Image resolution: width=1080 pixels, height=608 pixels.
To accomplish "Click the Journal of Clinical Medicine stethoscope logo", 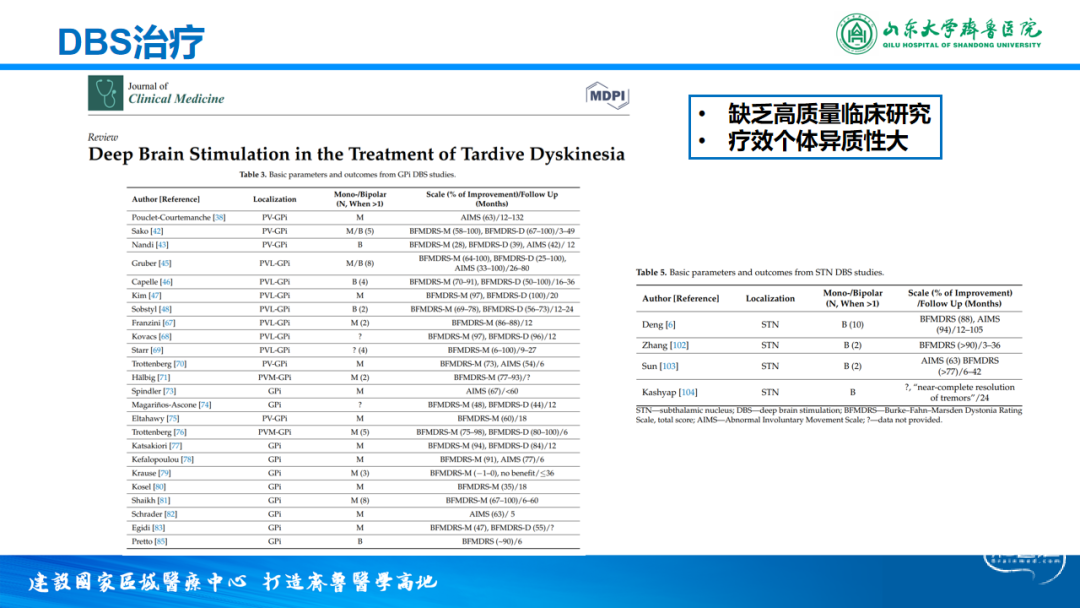I will [x=105, y=93].
